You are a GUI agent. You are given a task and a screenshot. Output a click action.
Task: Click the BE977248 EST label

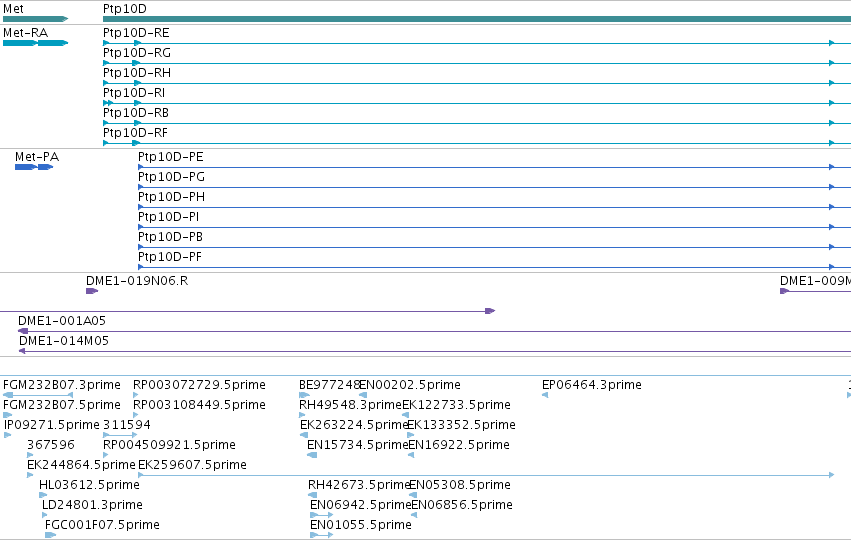329,385
